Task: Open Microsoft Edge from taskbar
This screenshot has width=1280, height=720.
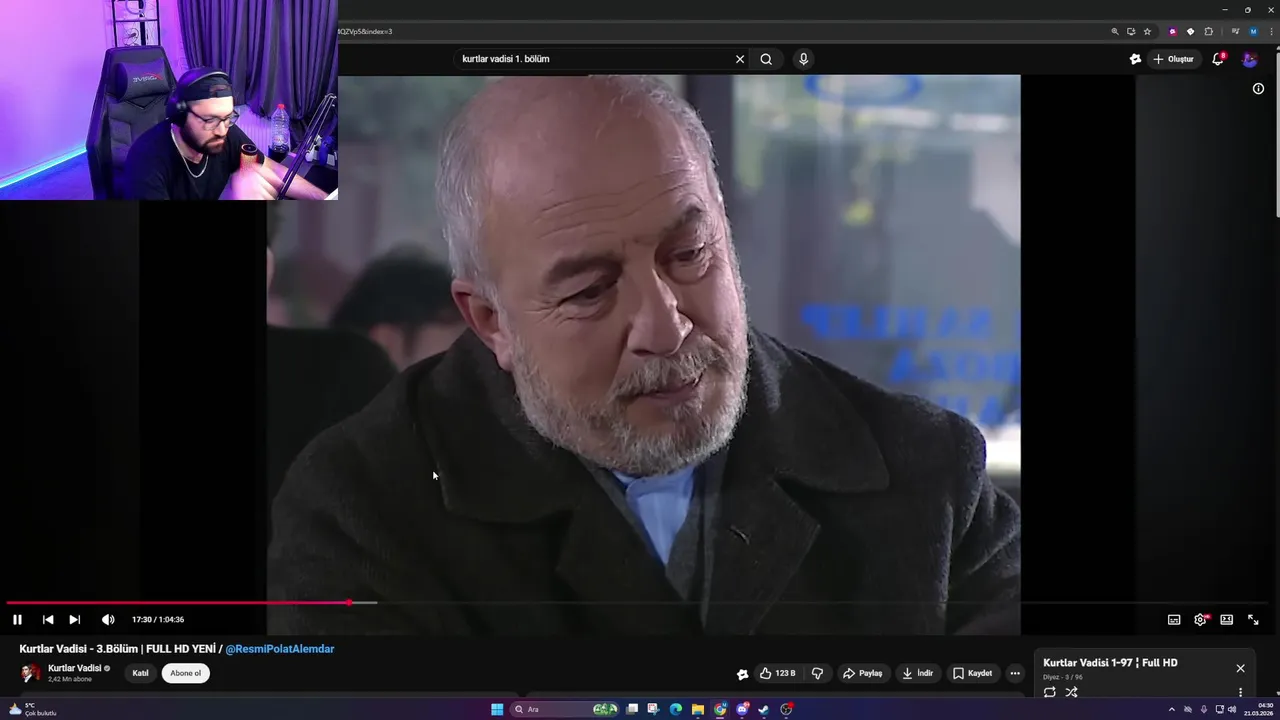Action: pos(676,709)
